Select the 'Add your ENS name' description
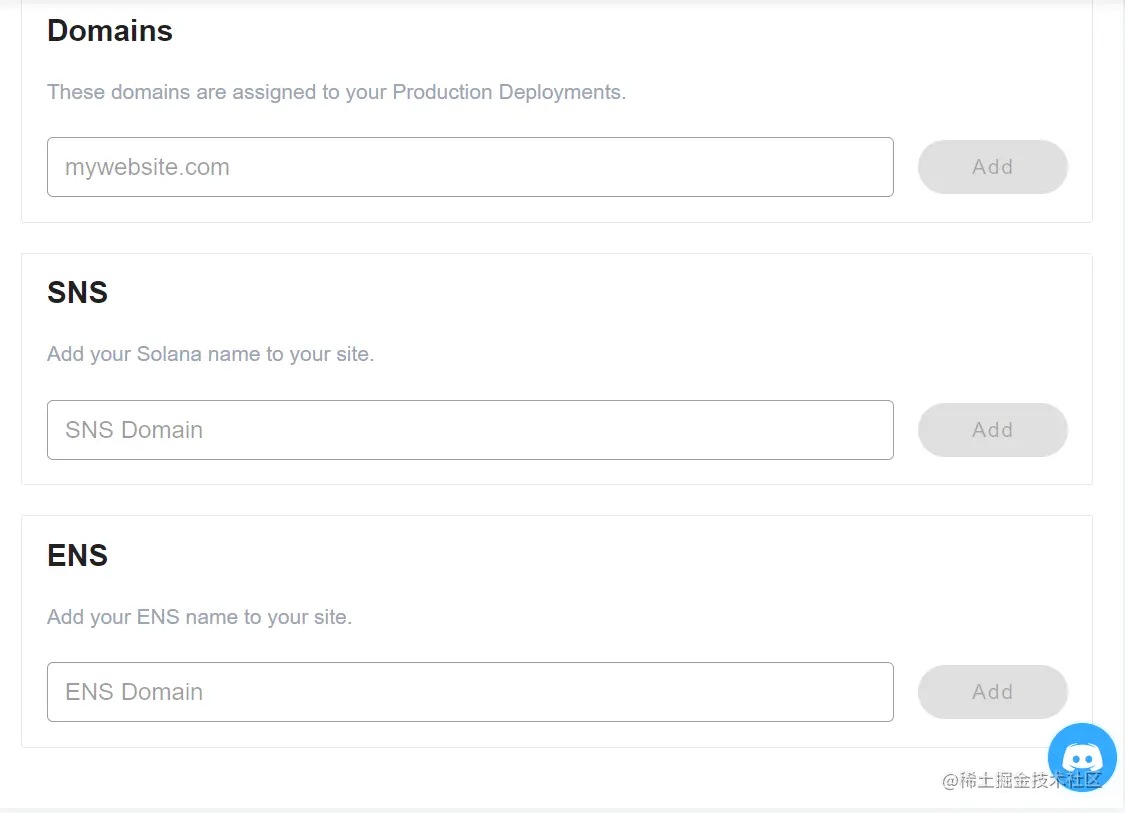 pos(199,617)
